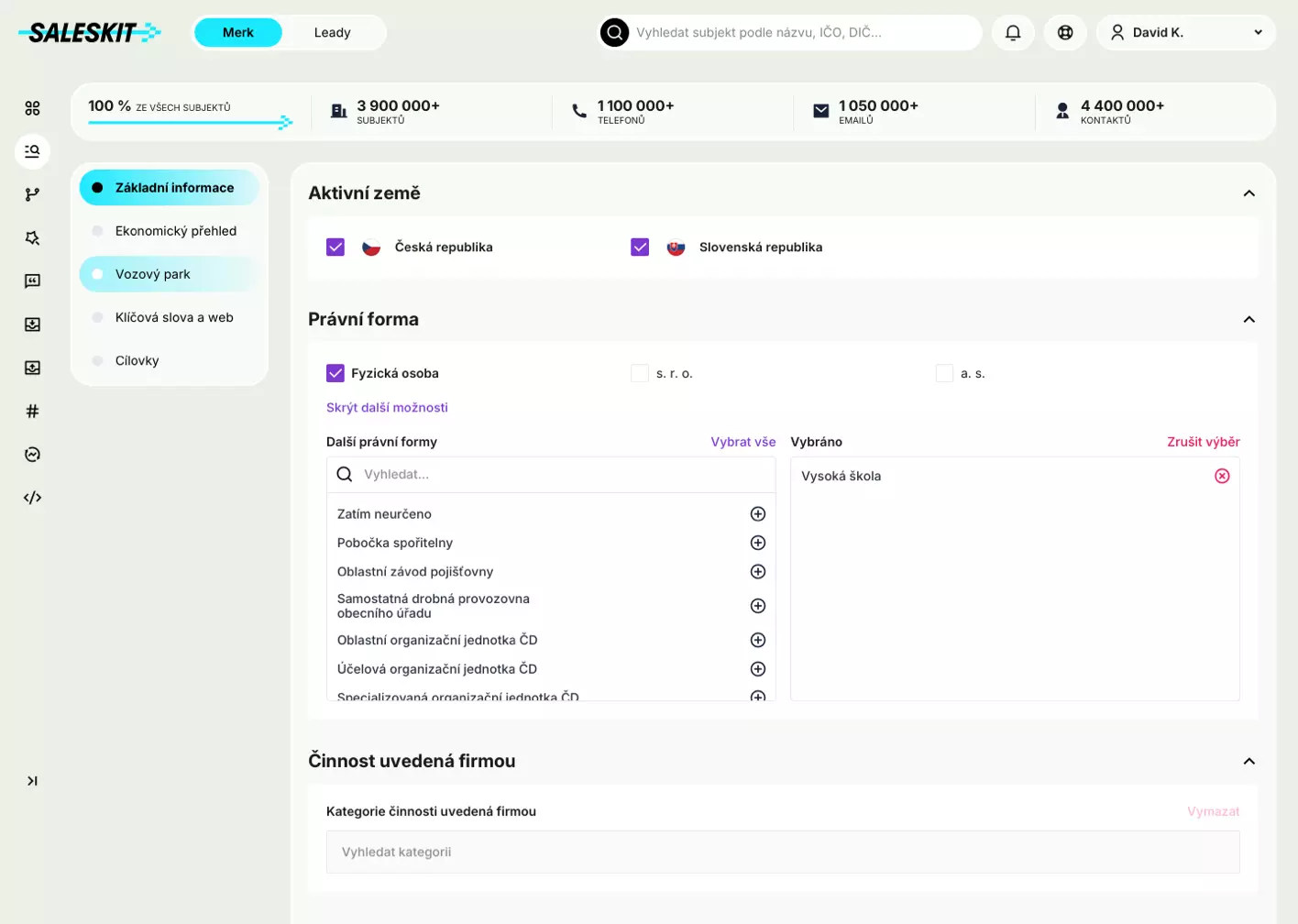The image size is (1298, 924).
Task: Toggle the Fyzická osoba checkbox
Action: [x=335, y=373]
